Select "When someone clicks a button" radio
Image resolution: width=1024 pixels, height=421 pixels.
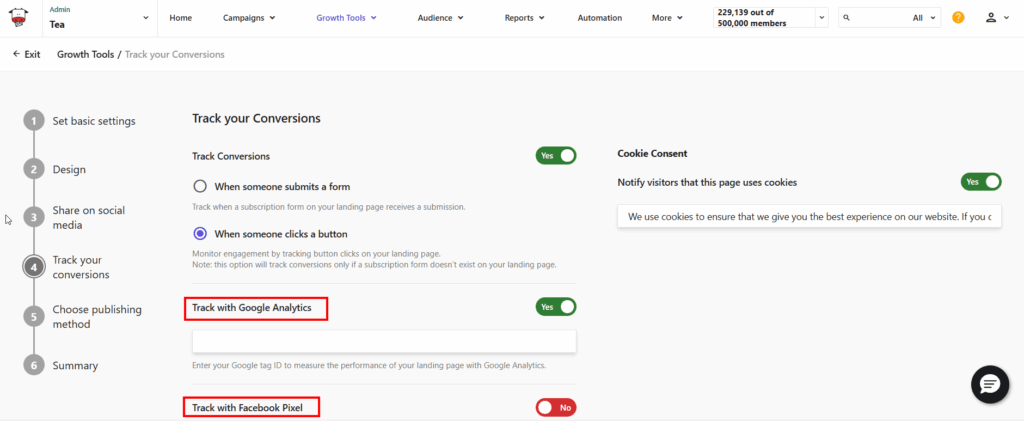coord(200,234)
